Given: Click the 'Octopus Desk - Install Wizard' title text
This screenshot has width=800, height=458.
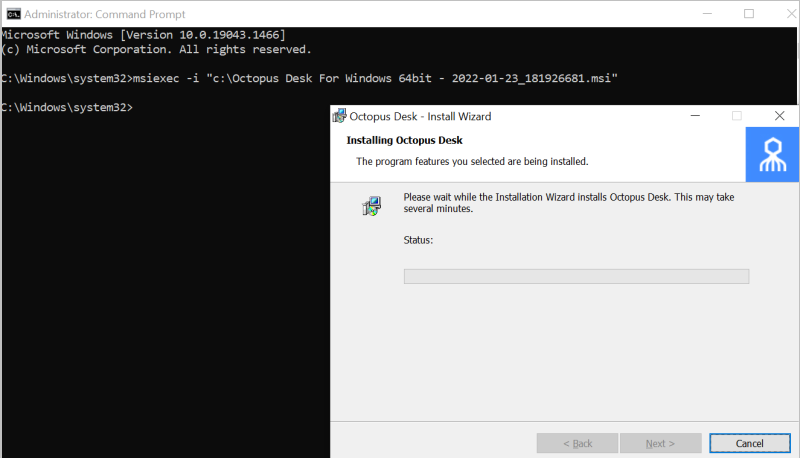Looking at the screenshot, I should (420, 116).
